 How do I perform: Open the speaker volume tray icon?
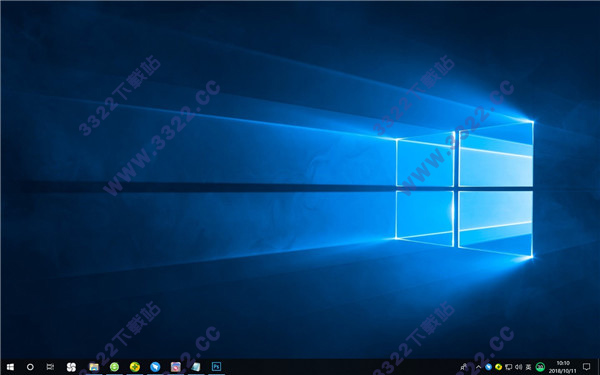(518, 367)
